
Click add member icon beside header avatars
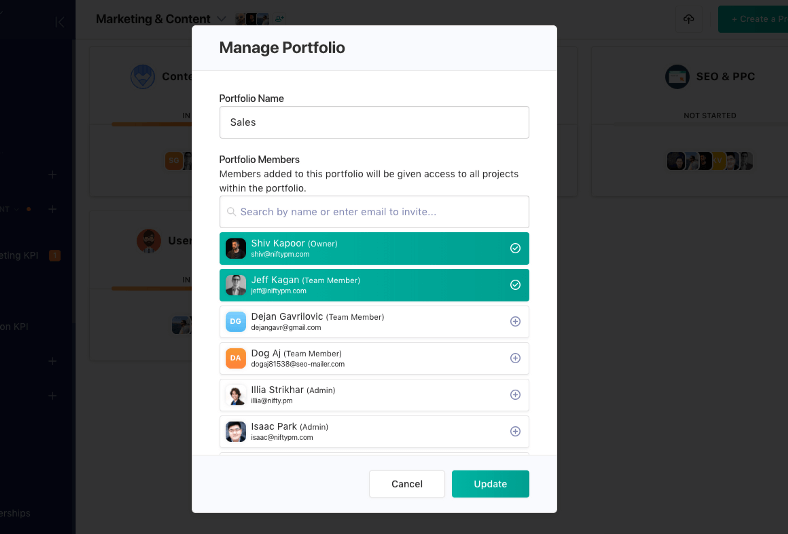tap(279, 19)
